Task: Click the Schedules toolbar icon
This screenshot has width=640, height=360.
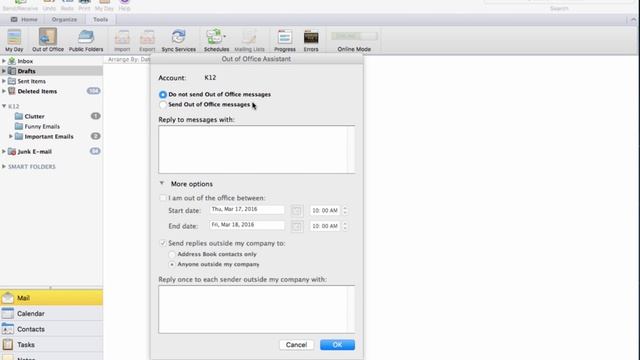Action: click(x=216, y=40)
